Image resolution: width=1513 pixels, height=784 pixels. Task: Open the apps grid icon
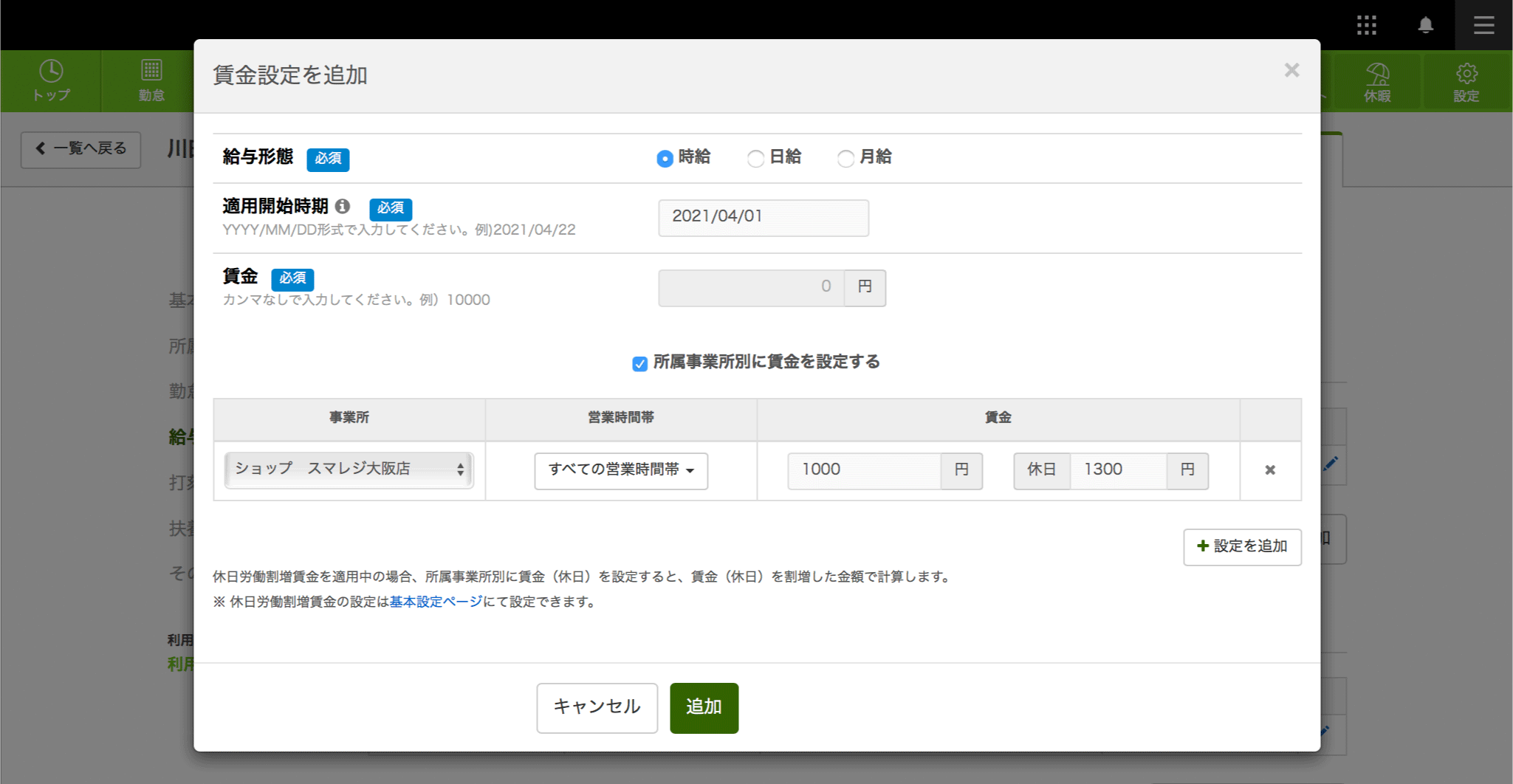(x=1367, y=25)
